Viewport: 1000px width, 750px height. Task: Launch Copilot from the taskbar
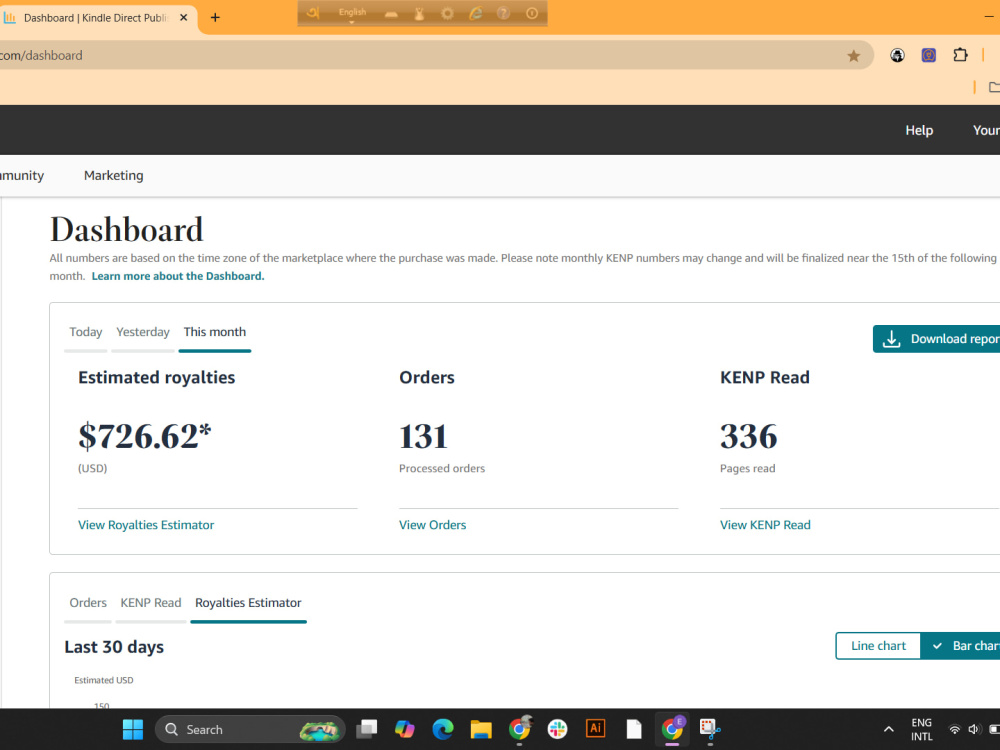tap(404, 729)
